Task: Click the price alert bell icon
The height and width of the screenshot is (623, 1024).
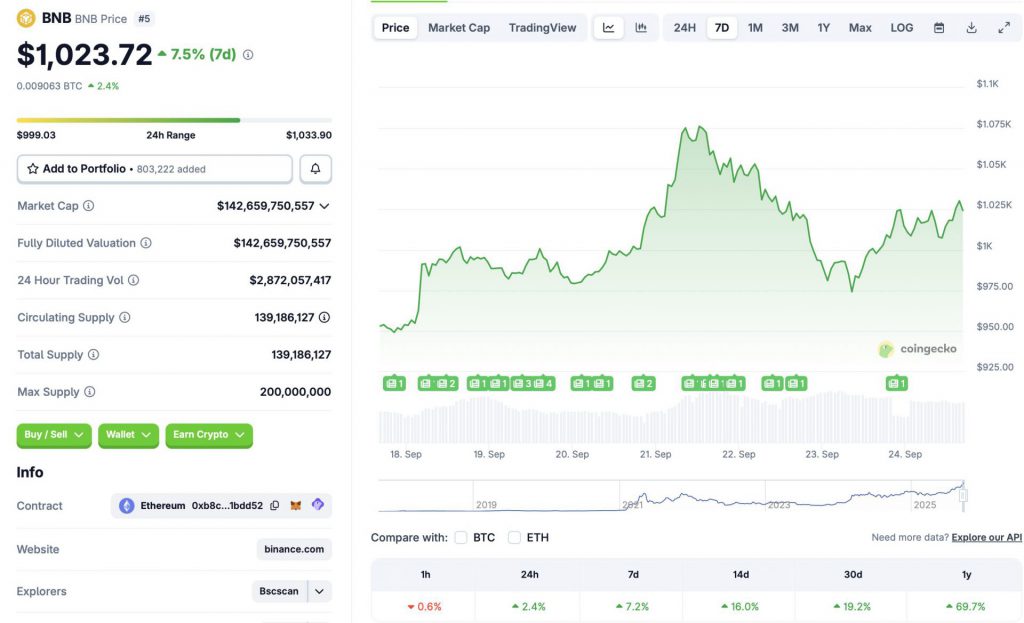Action: click(315, 168)
